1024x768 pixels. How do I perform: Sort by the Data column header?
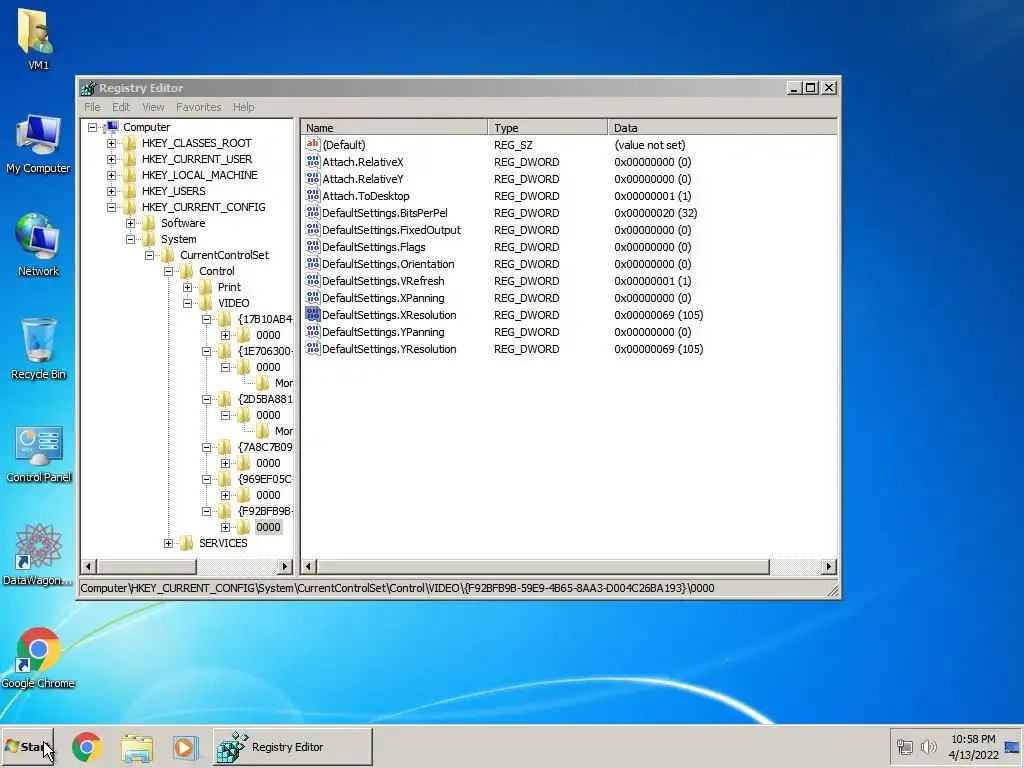coord(722,127)
